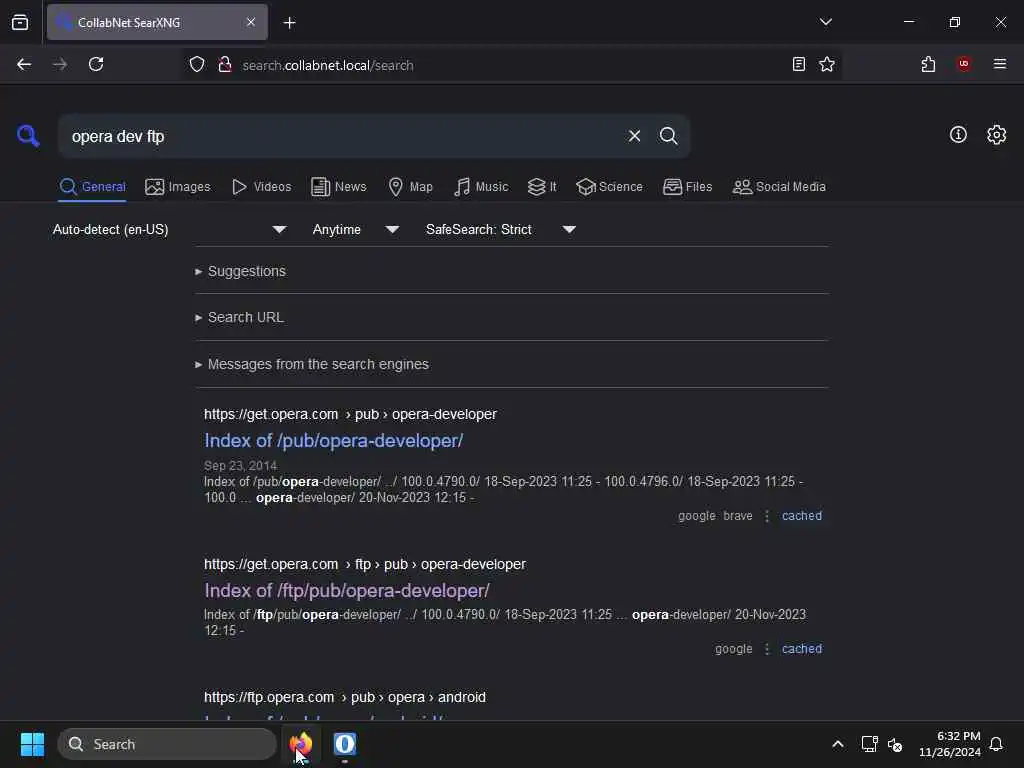Switch to the News category tab
1024x768 pixels.
click(x=338, y=187)
